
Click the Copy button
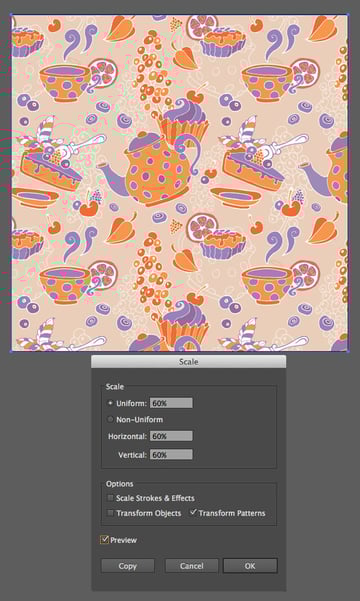click(x=128, y=566)
